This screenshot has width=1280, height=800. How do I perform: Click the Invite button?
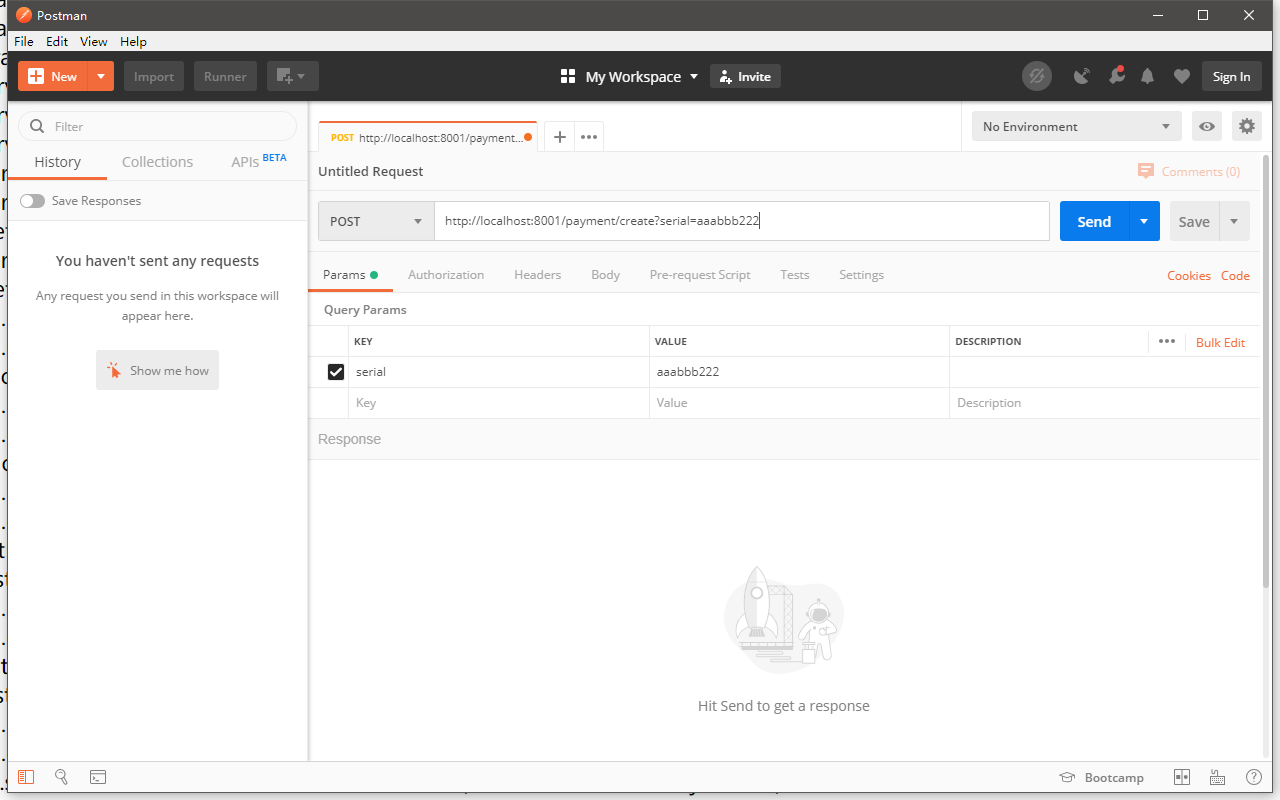[745, 76]
